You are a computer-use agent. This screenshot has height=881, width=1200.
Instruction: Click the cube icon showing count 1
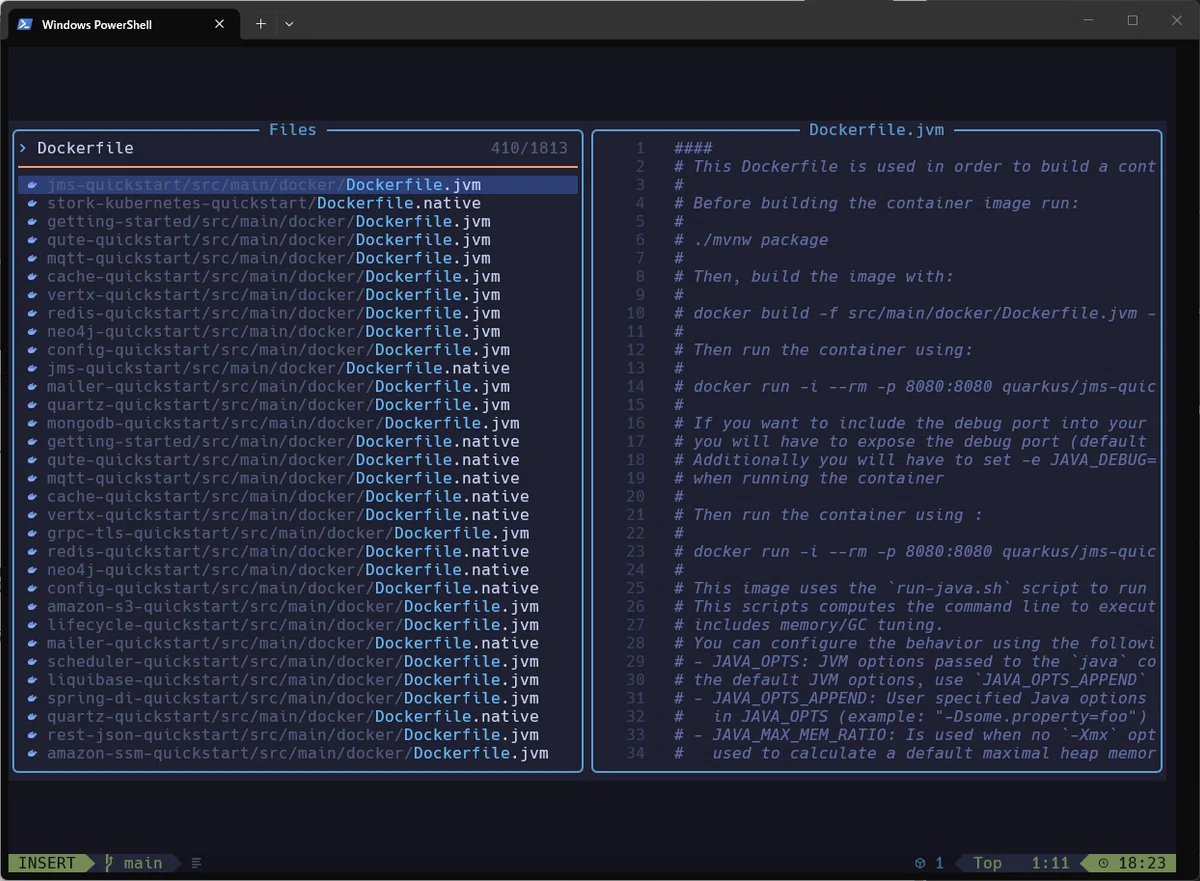(x=920, y=863)
